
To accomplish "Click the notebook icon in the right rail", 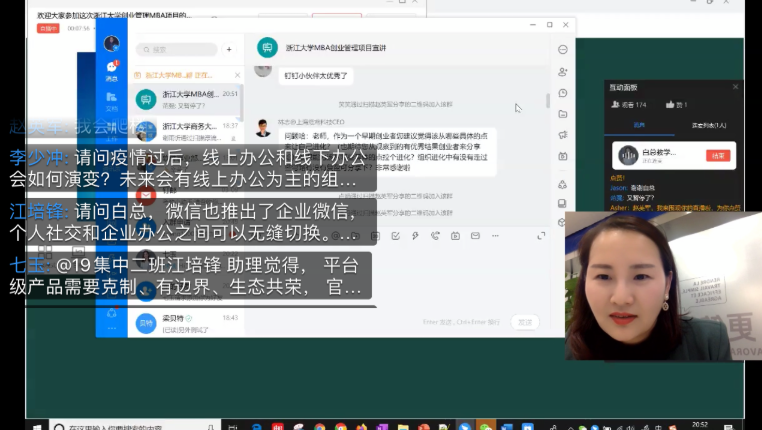I will [562, 203].
